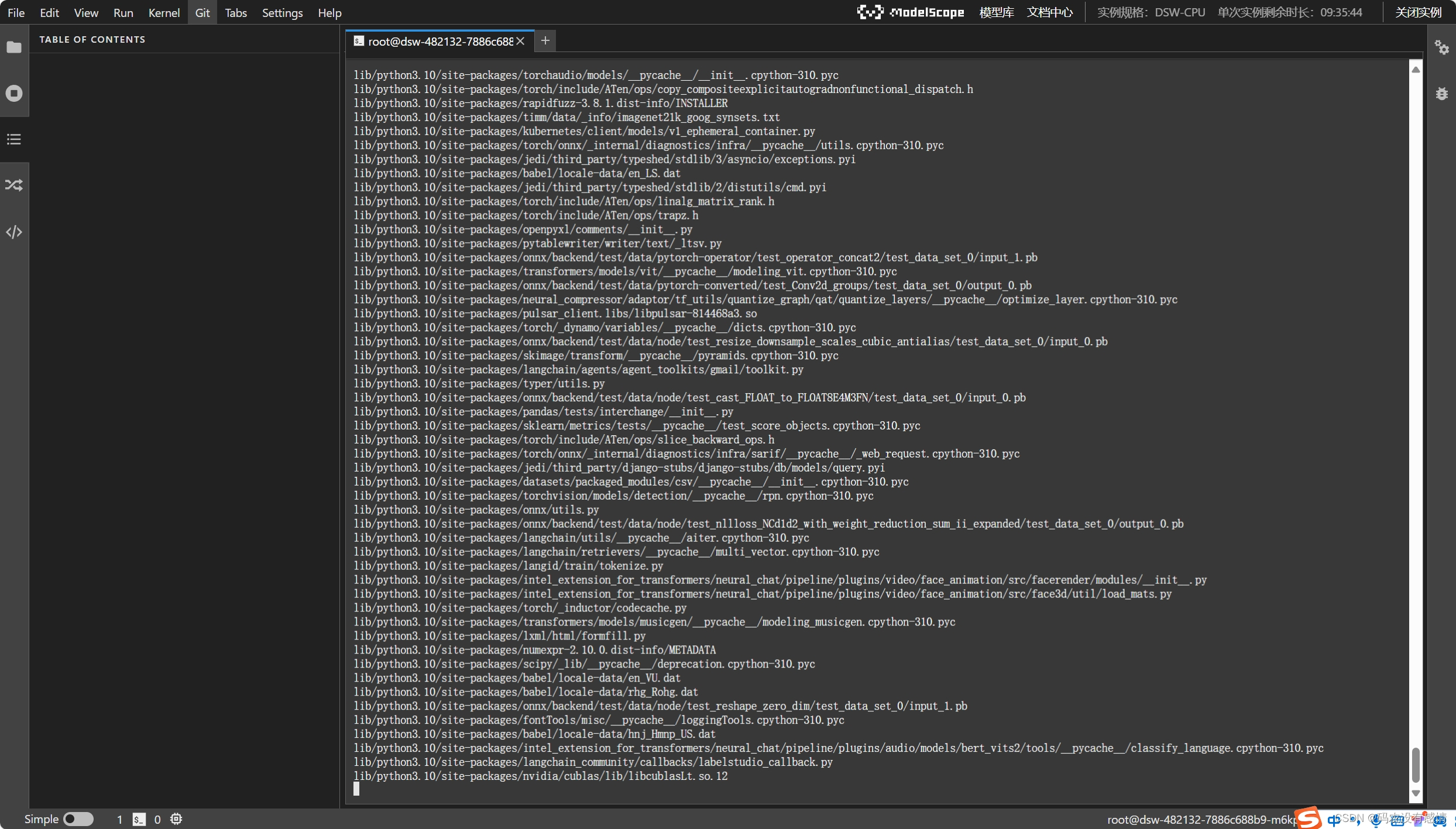Open the Settings menu
Viewport: 1456px width, 829px height.
point(282,12)
